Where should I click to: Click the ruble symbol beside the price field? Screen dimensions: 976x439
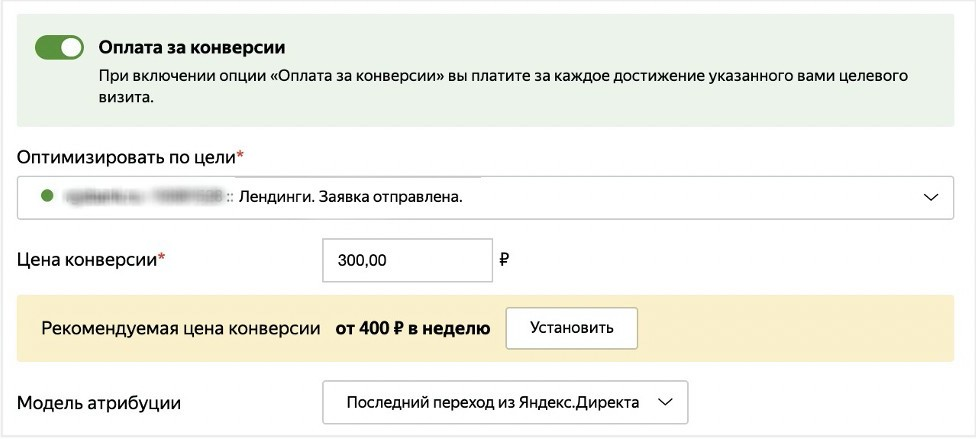[504, 260]
